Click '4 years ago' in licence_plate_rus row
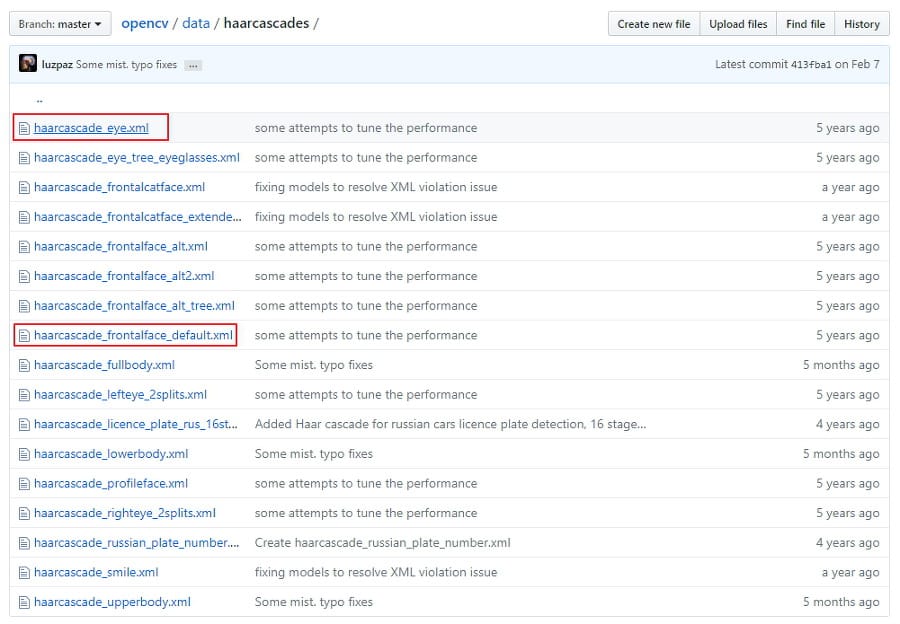Screen dimensions: 900x624 pyautogui.click(x=848, y=425)
